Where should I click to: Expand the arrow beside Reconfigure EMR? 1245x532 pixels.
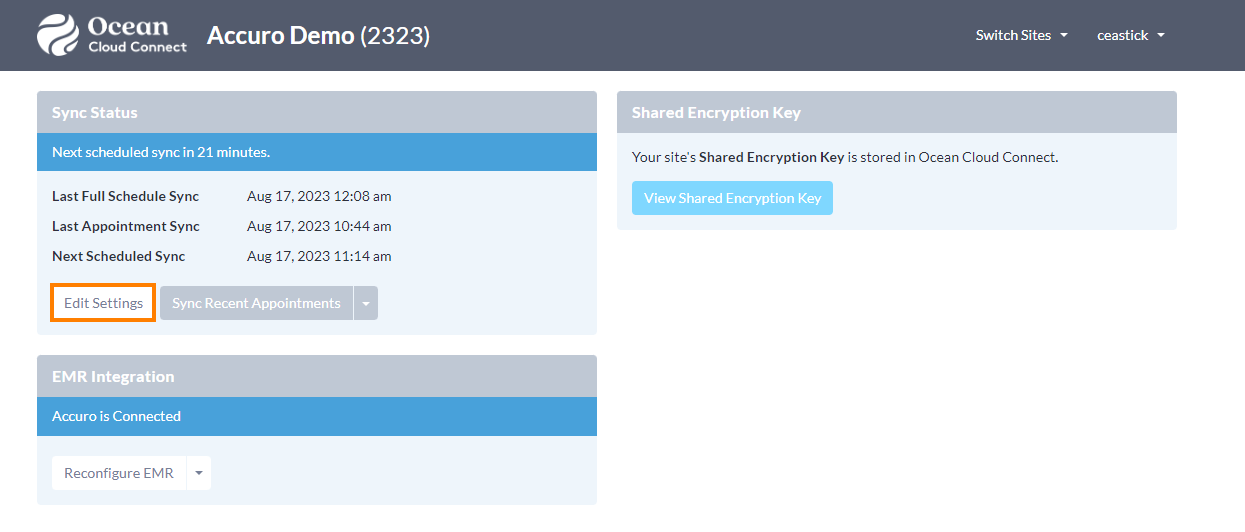coord(199,473)
